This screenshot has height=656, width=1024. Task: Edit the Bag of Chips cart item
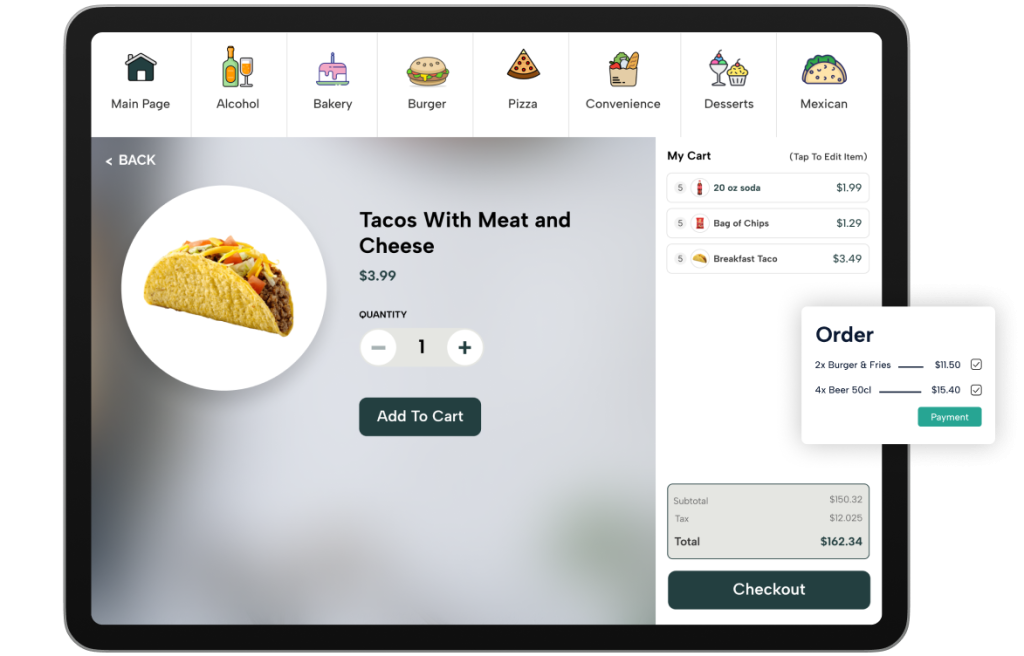(x=768, y=223)
